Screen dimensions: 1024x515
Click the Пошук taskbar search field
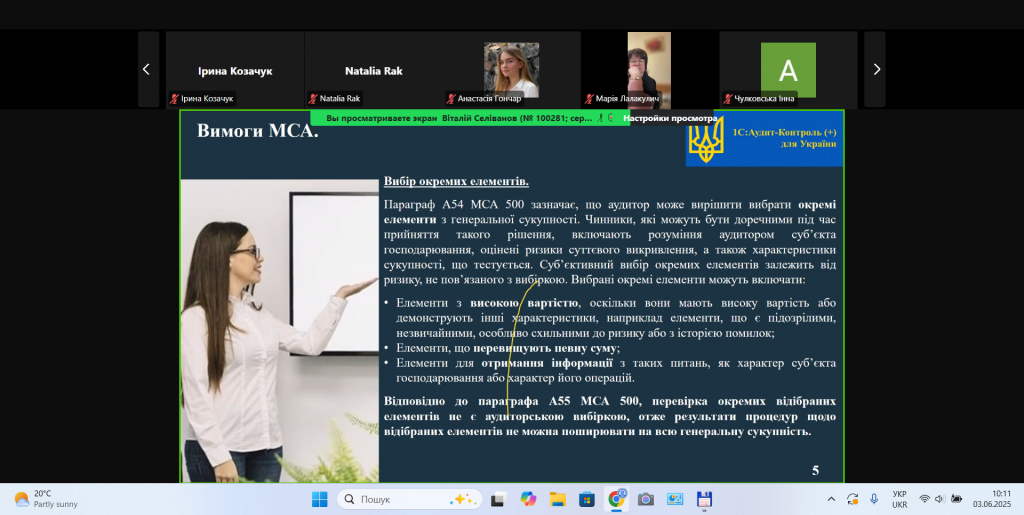409,499
